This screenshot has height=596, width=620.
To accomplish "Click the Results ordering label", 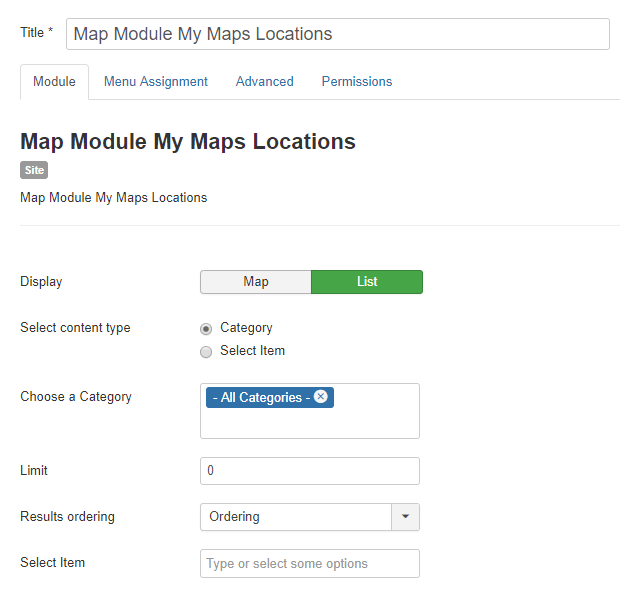I will coord(67,517).
